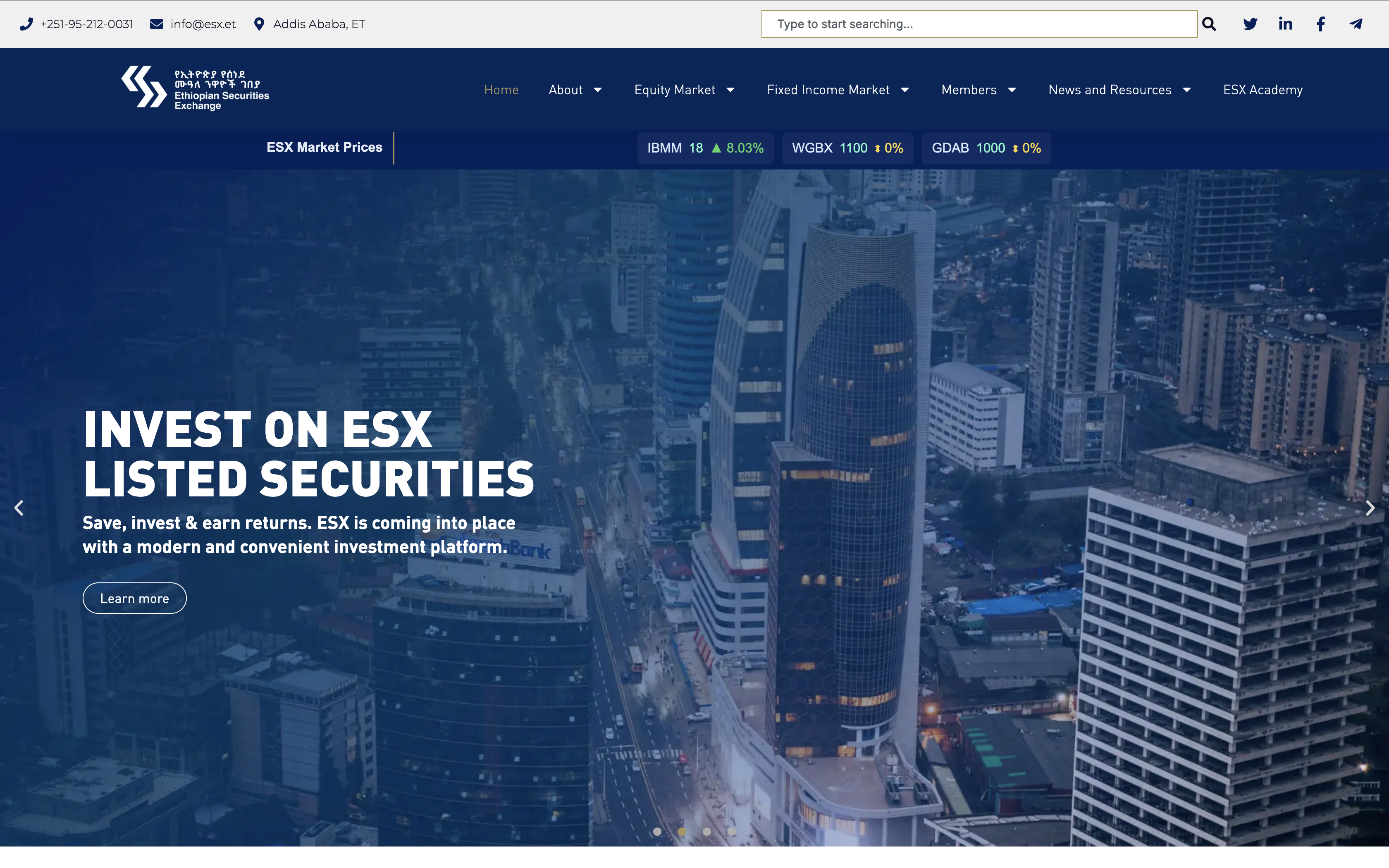This screenshot has height=868, width=1389.
Task: Visit ESX Facebook page via its icon
Action: click(1320, 24)
